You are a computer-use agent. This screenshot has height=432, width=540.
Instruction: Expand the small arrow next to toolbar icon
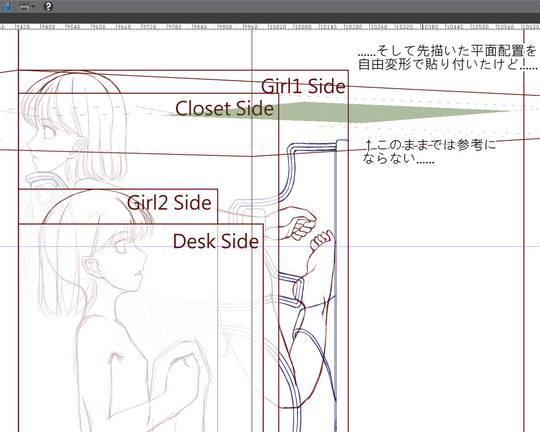pos(33,6)
